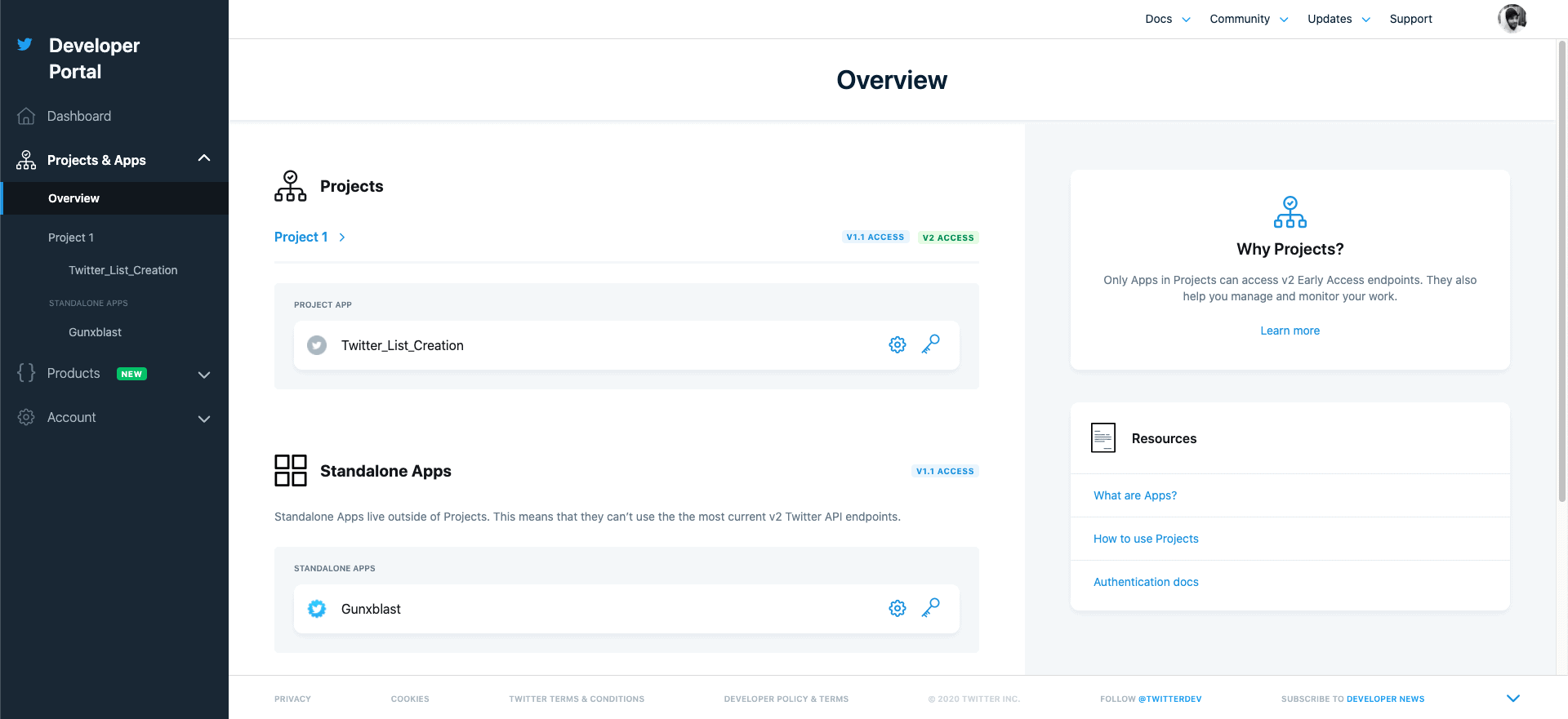
Task: Click the chevron next to Project 1
Action: click(x=342, y=237)
